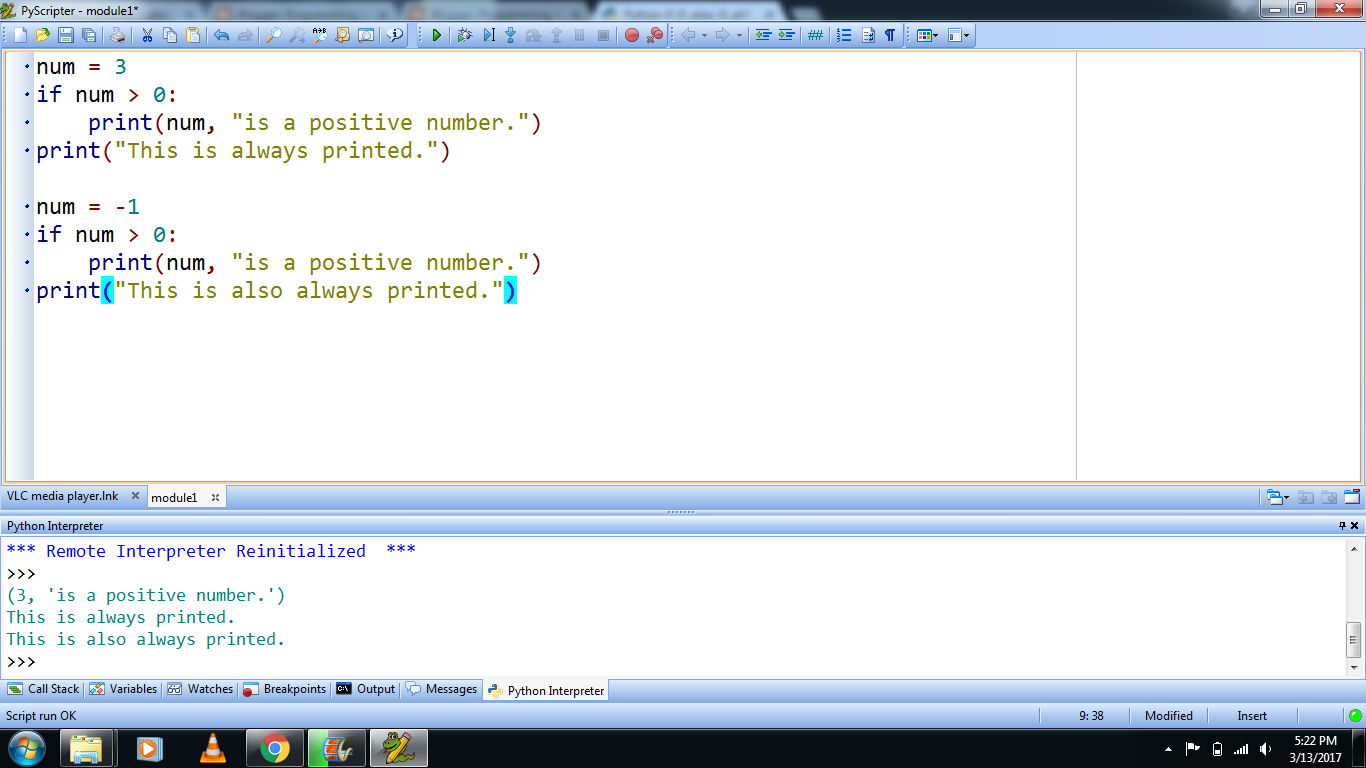Switch to the Breakpoints tab
The height and width of the screenshot is (768, 1366).
pyautogui.click(x=290, y=689)
